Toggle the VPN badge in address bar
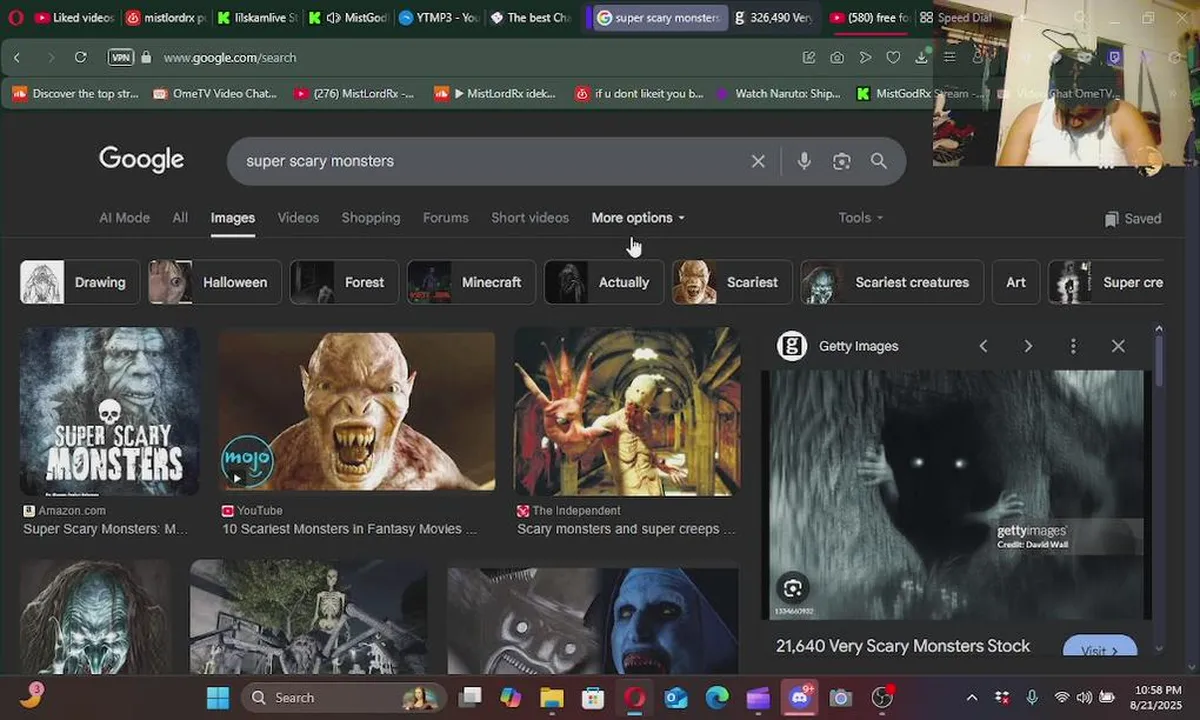Viewport: 1200px width, 720px height. click(120, 58)
